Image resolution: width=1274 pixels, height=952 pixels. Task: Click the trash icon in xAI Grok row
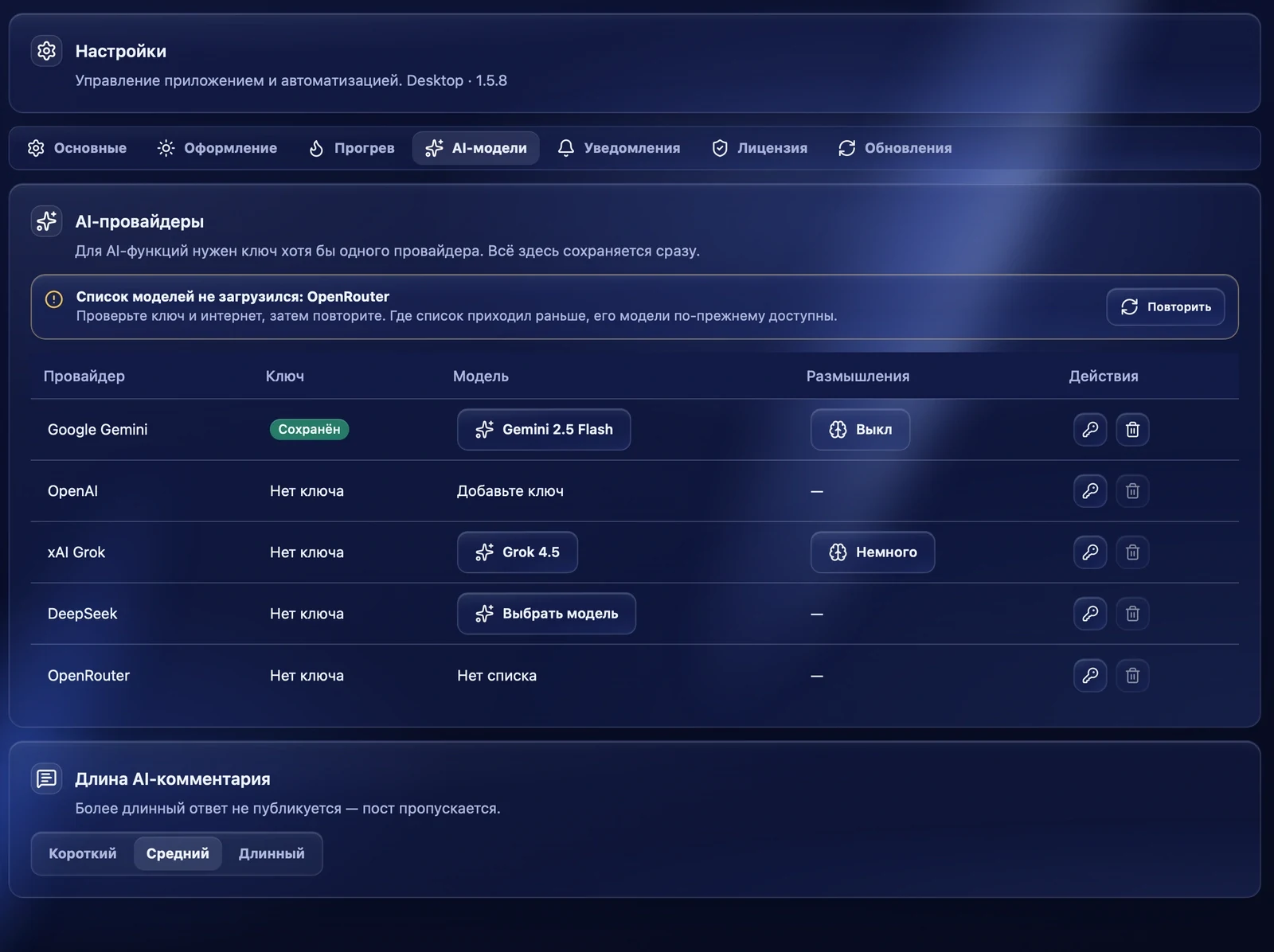[1132, 552]
